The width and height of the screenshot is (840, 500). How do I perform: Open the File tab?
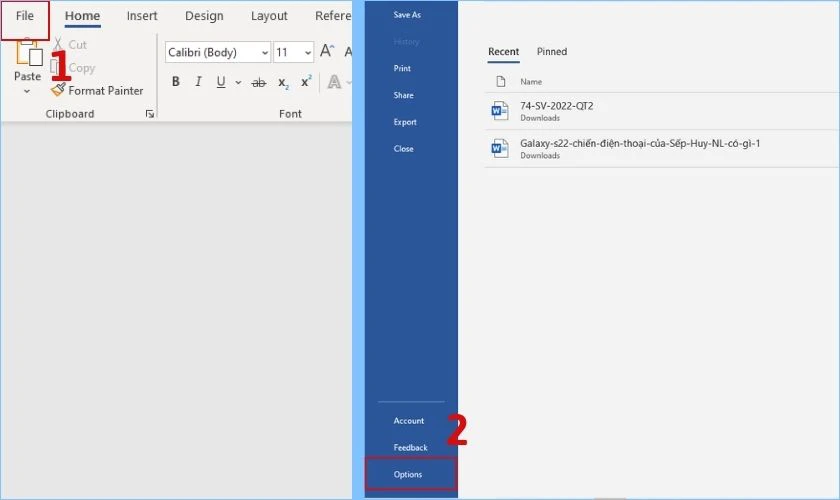click(25, 17)
